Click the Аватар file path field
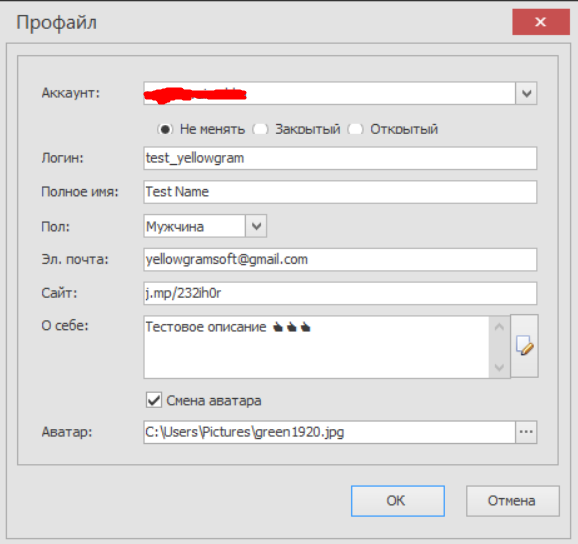The height and width of the screenshot is (544, 578). coord(329,432)
